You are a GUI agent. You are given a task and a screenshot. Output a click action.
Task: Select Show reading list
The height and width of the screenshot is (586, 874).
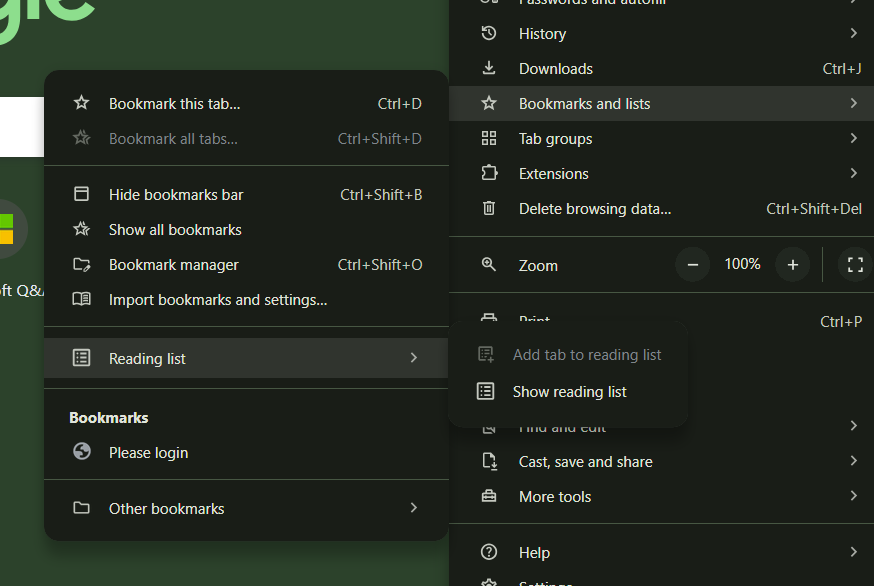(x=567, y=391)
